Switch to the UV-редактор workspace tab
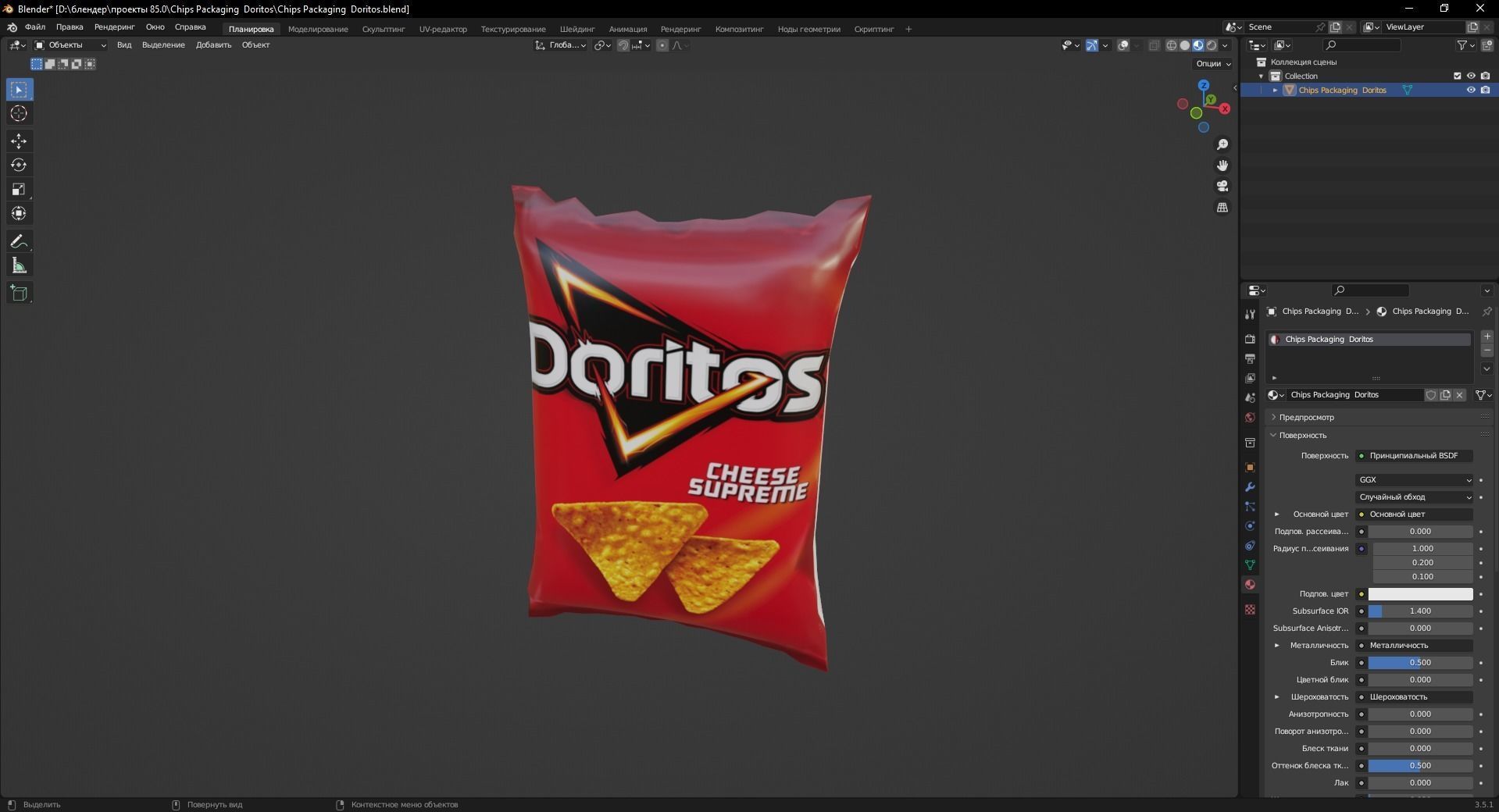 coord(443,29)
